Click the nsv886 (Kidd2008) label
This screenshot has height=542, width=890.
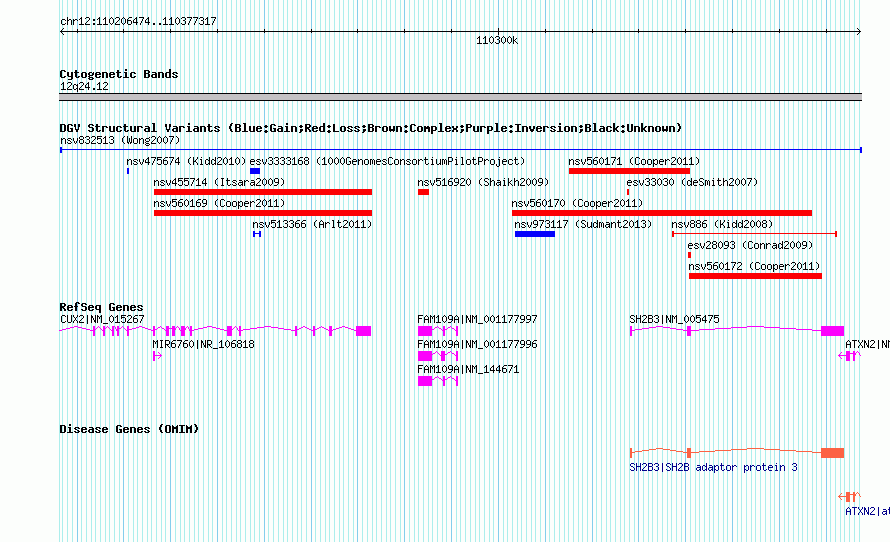pos(722,224)
